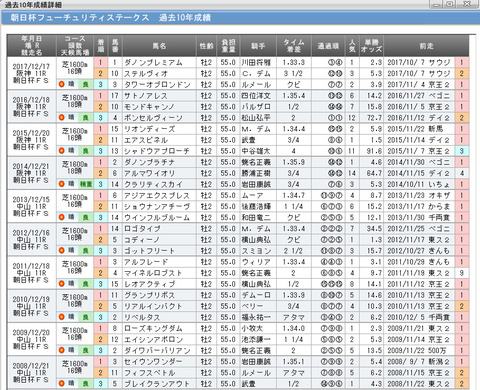Click the タイム着差 column header
Viewport: 480px width, 390px height.
[x=294, y=46]
